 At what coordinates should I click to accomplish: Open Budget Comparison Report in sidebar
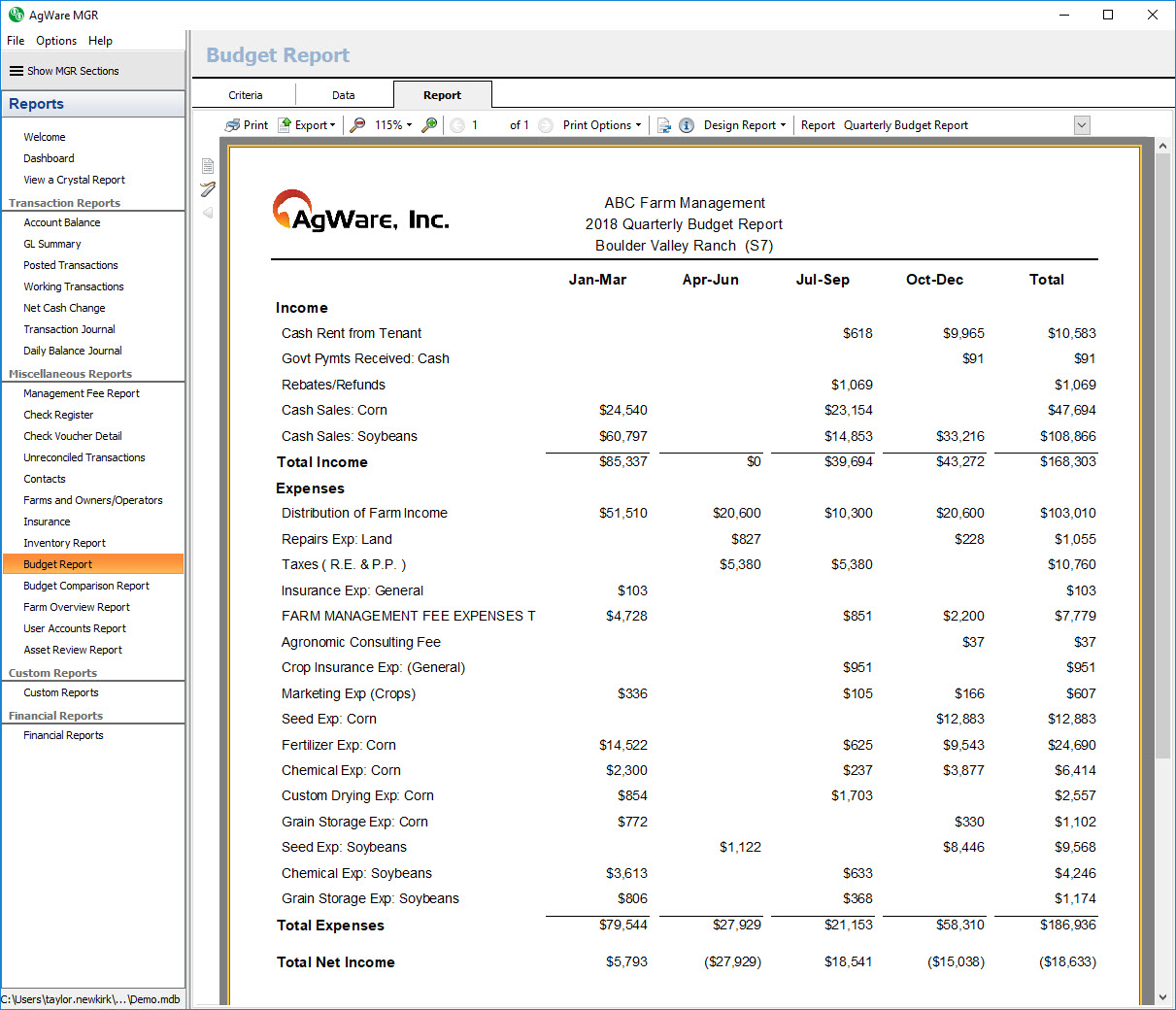coord(86,586)
